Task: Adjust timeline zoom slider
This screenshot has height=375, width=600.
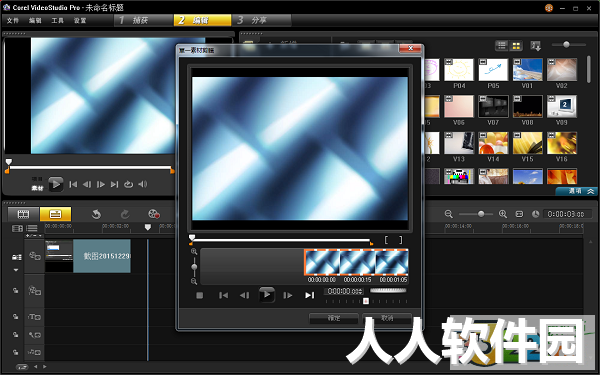Action: 481,214
